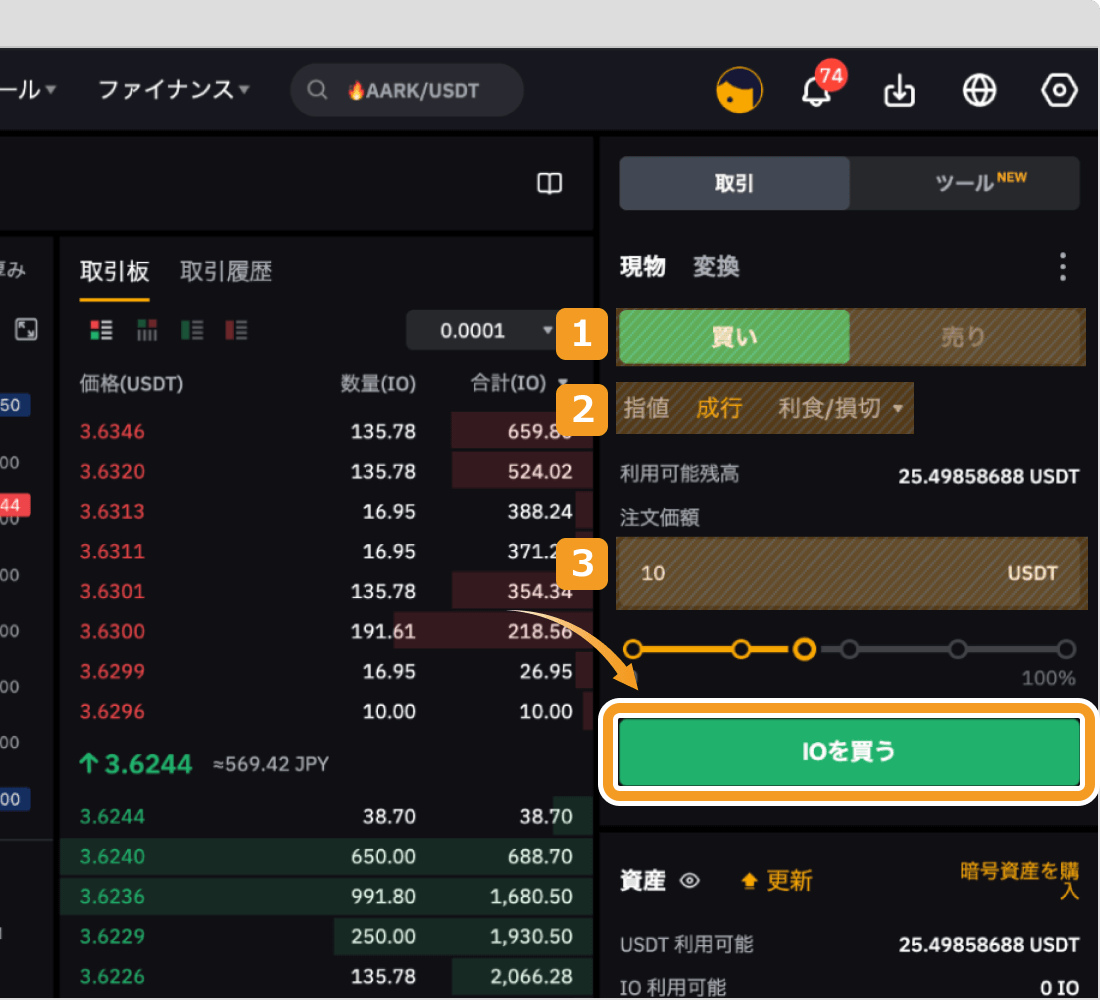The width and height of the screenshot is (1100, 1000).
Task: Click the expand chart fullscreen icon
Action: coord(26,329)
